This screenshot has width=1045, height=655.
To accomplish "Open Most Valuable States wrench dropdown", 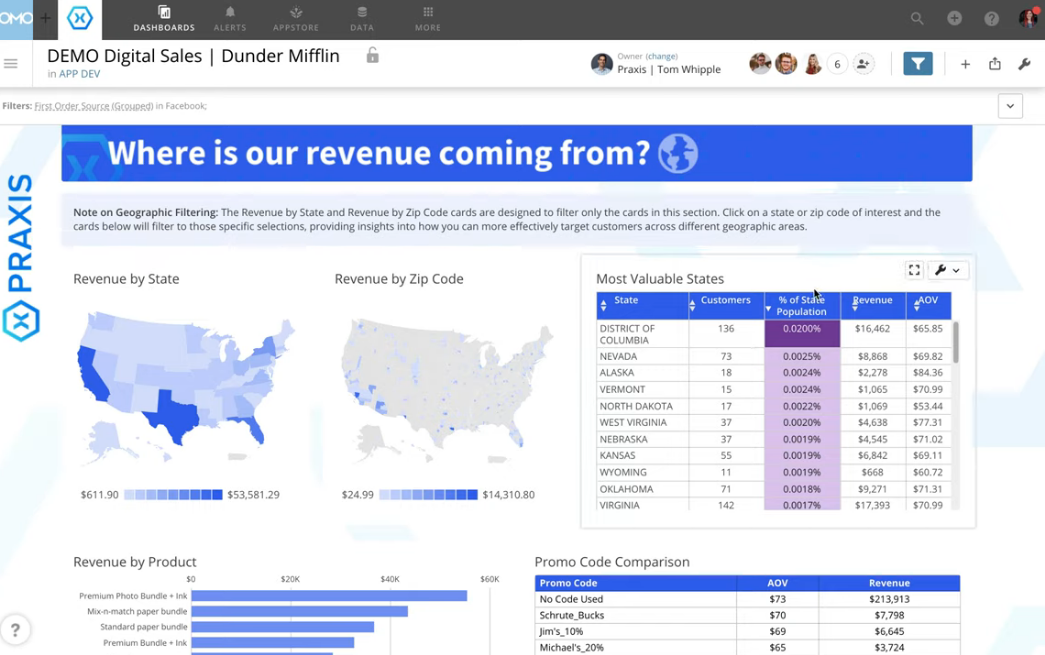I will click(x=948, y=270).
